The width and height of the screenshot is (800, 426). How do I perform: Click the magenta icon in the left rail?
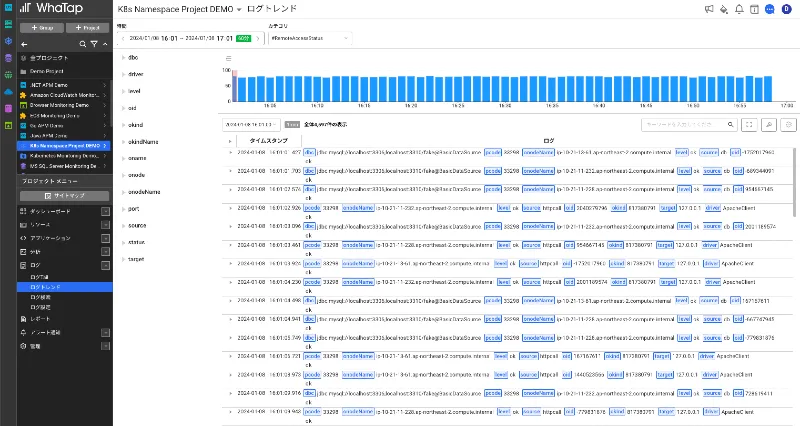tap(8, 108)
